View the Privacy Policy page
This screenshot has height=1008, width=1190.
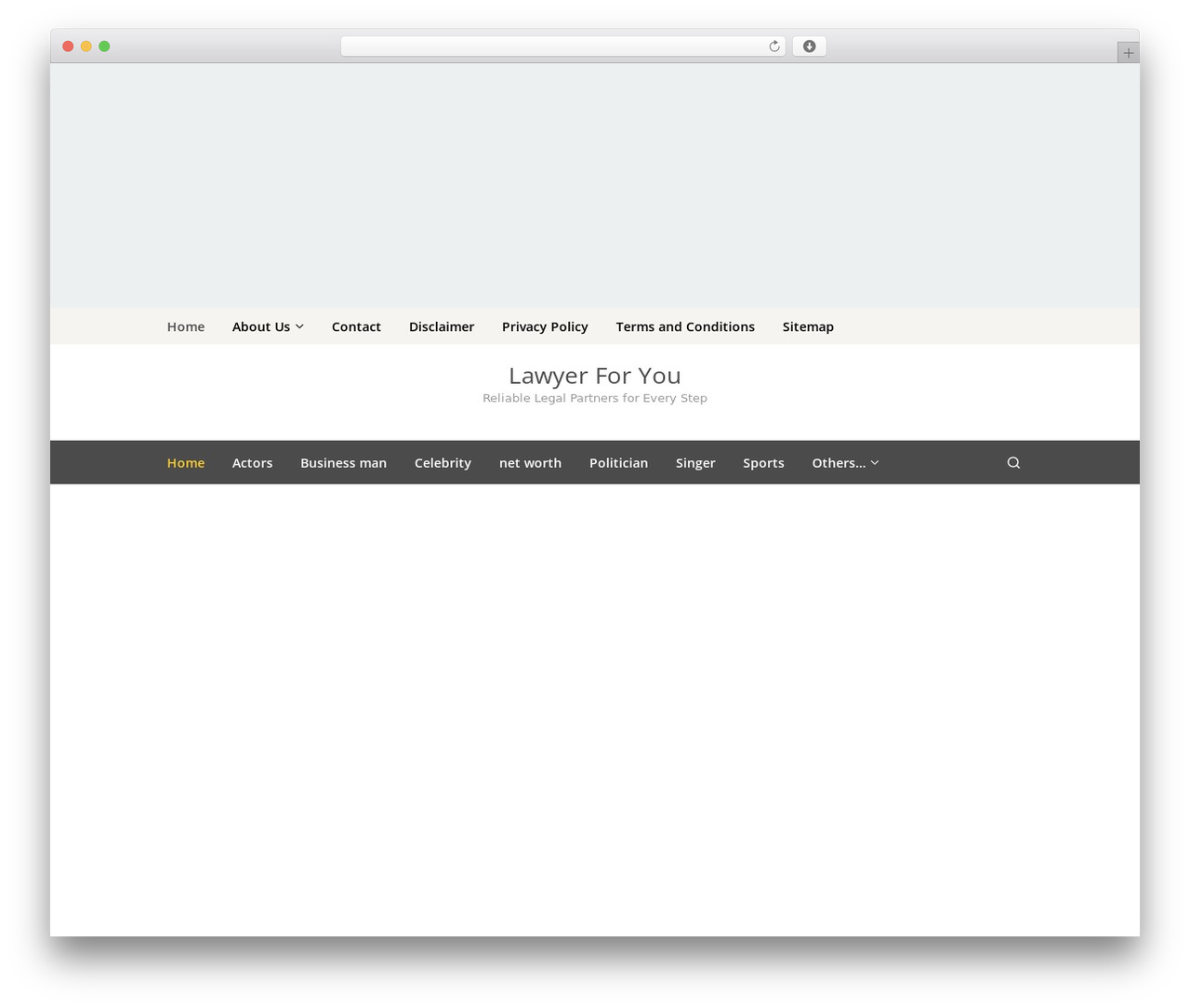click(x=545, y=326)
